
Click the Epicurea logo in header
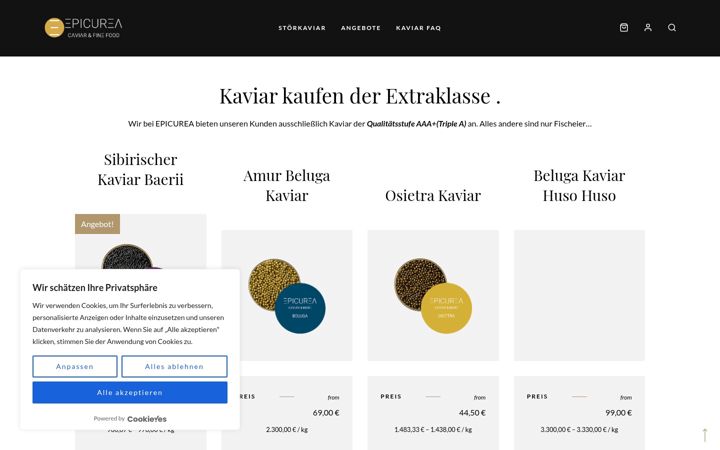[x=83, y=28]
